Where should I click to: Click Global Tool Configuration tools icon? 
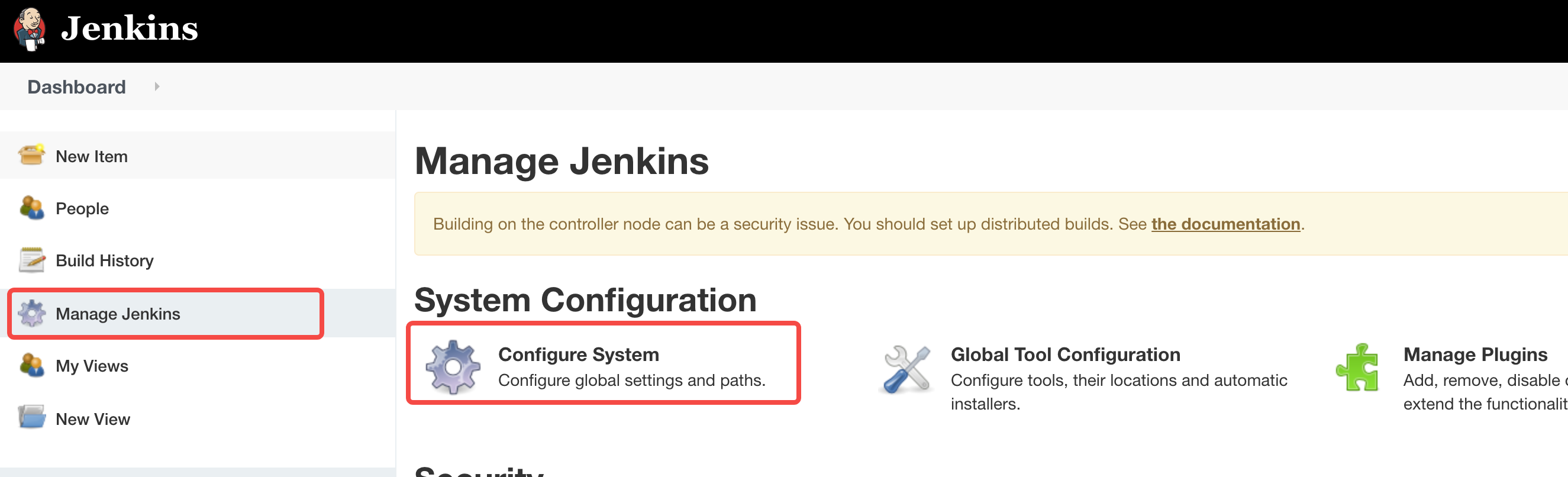tap(907, 369)
